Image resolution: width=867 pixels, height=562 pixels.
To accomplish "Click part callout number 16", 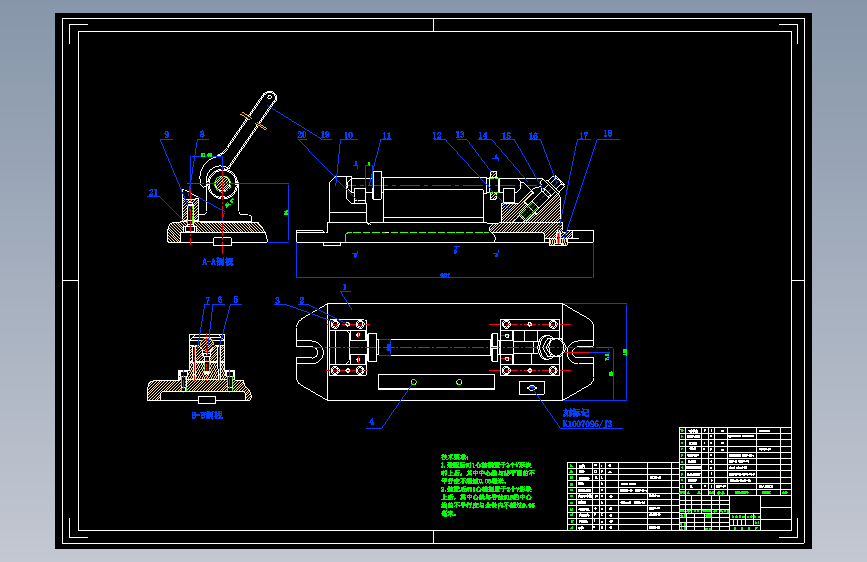I will [533, 136].
